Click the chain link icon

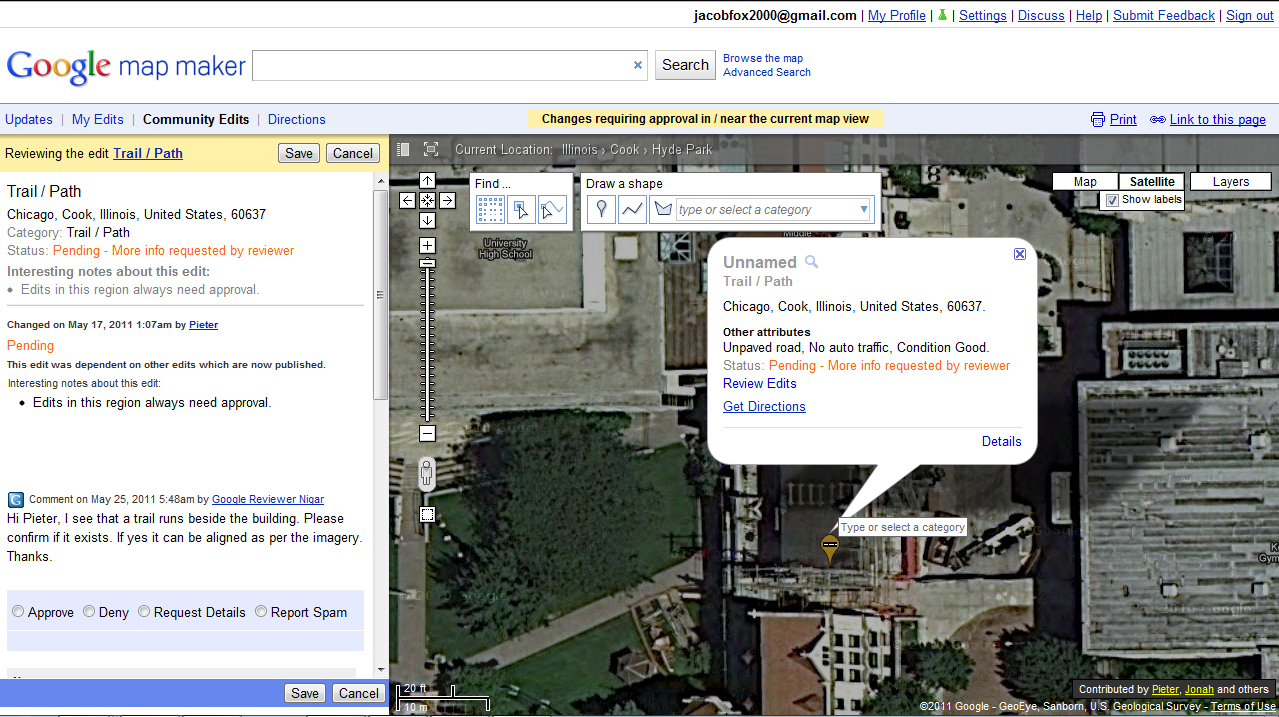[1158, 119]
